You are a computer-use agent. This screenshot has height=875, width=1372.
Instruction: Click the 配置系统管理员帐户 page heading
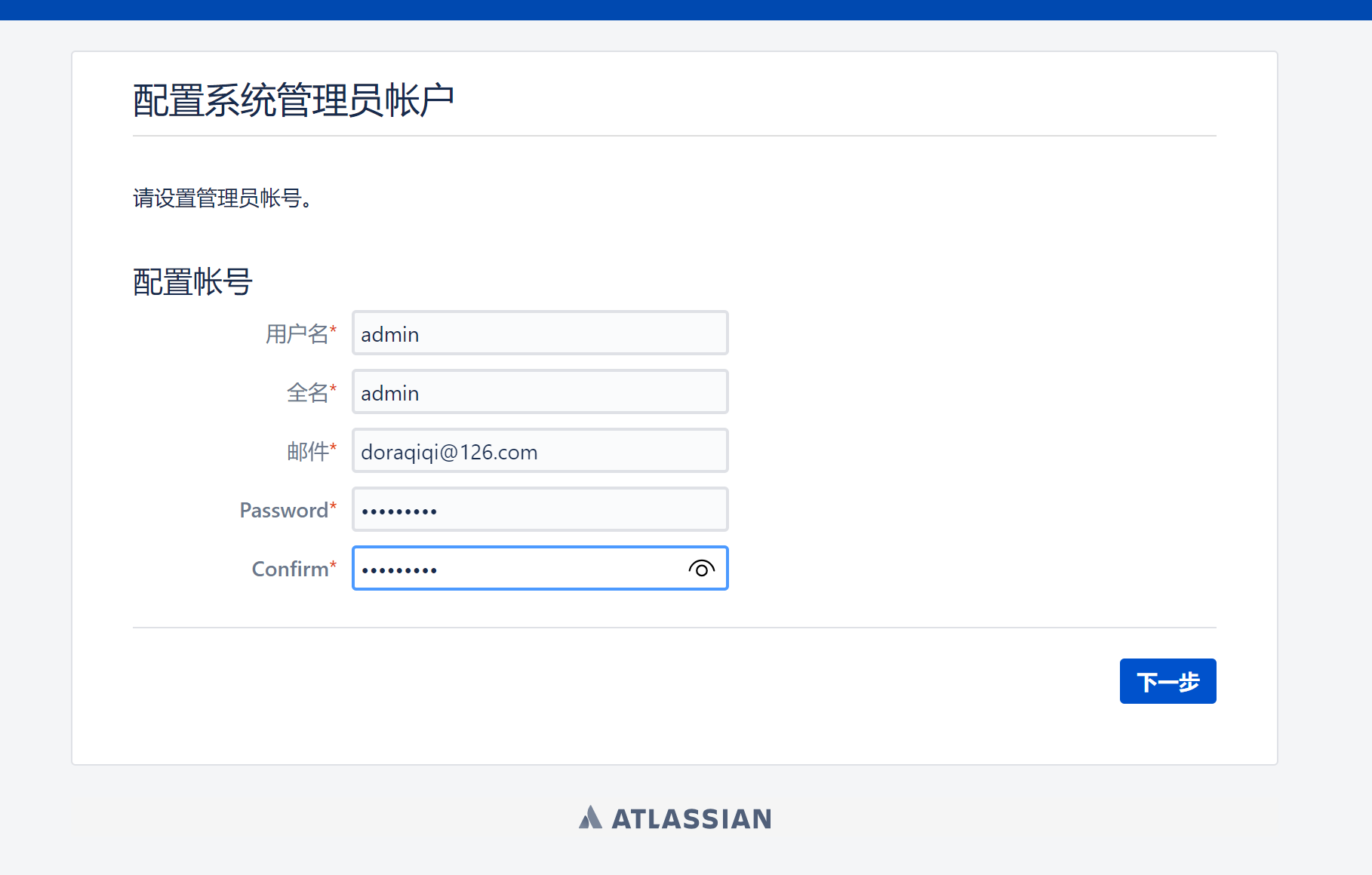[x=294, y=100]
